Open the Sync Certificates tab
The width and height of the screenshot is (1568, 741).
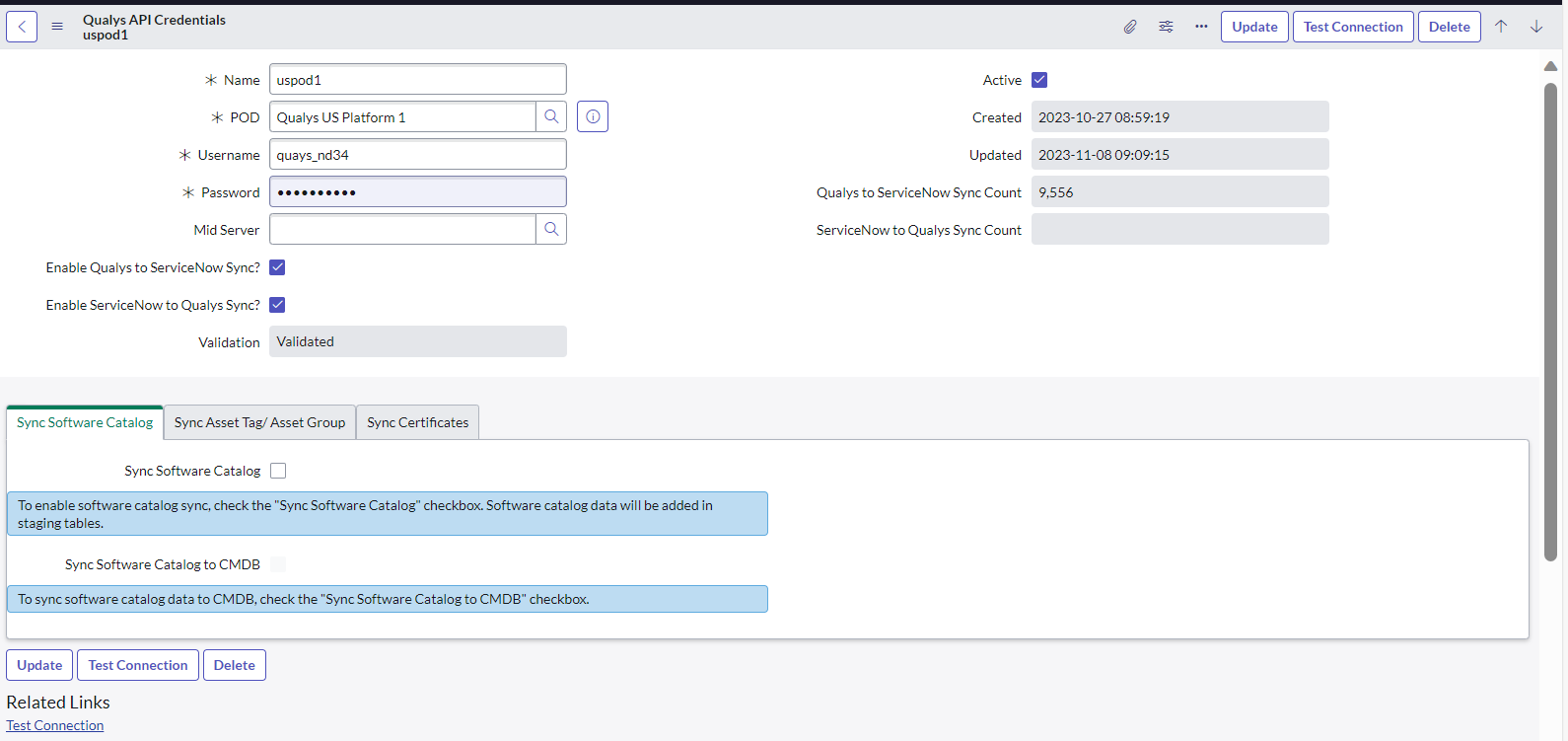[x=418, y=422]
